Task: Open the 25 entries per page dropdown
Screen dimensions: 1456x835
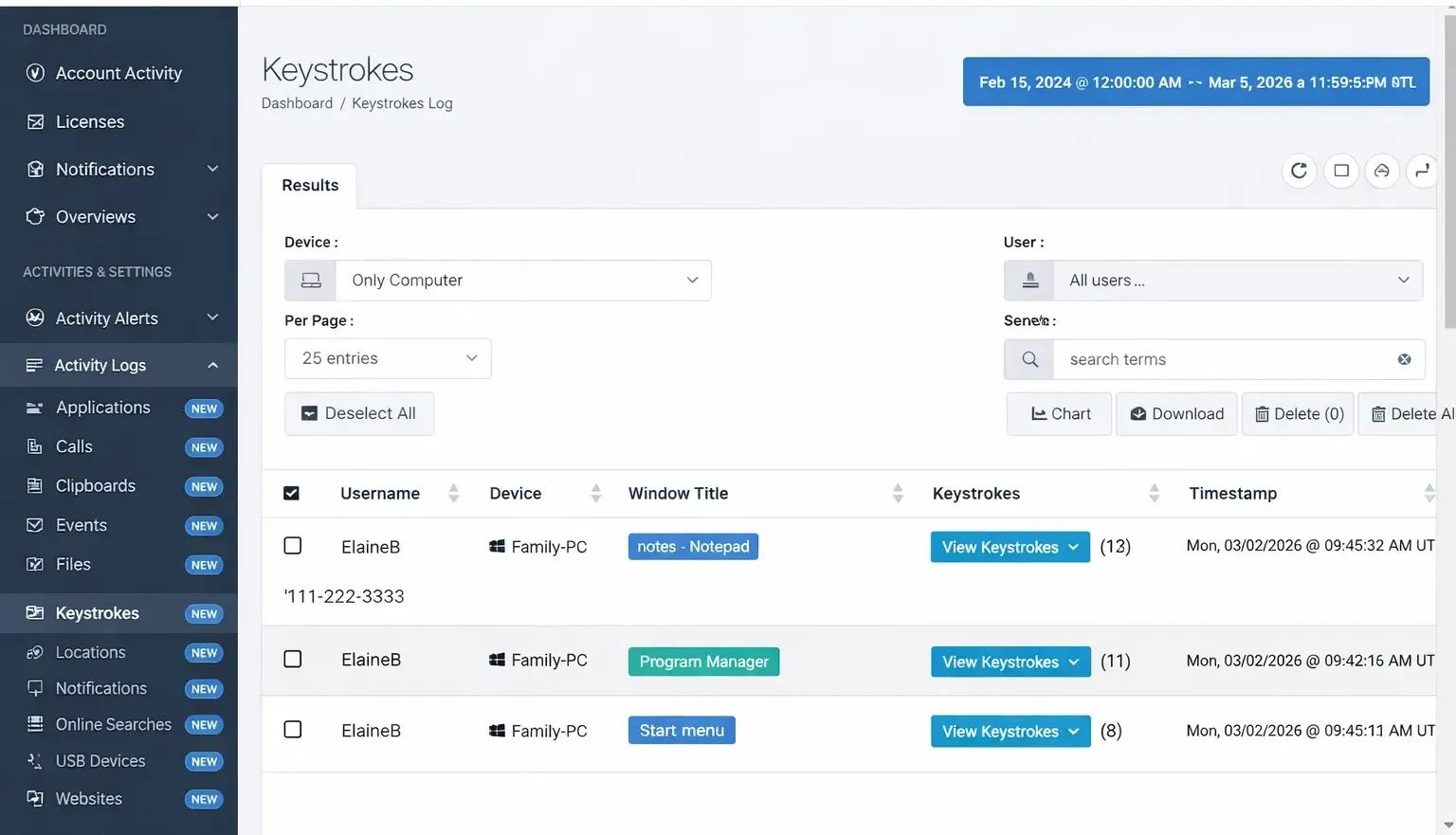Action: pos(388,358)
